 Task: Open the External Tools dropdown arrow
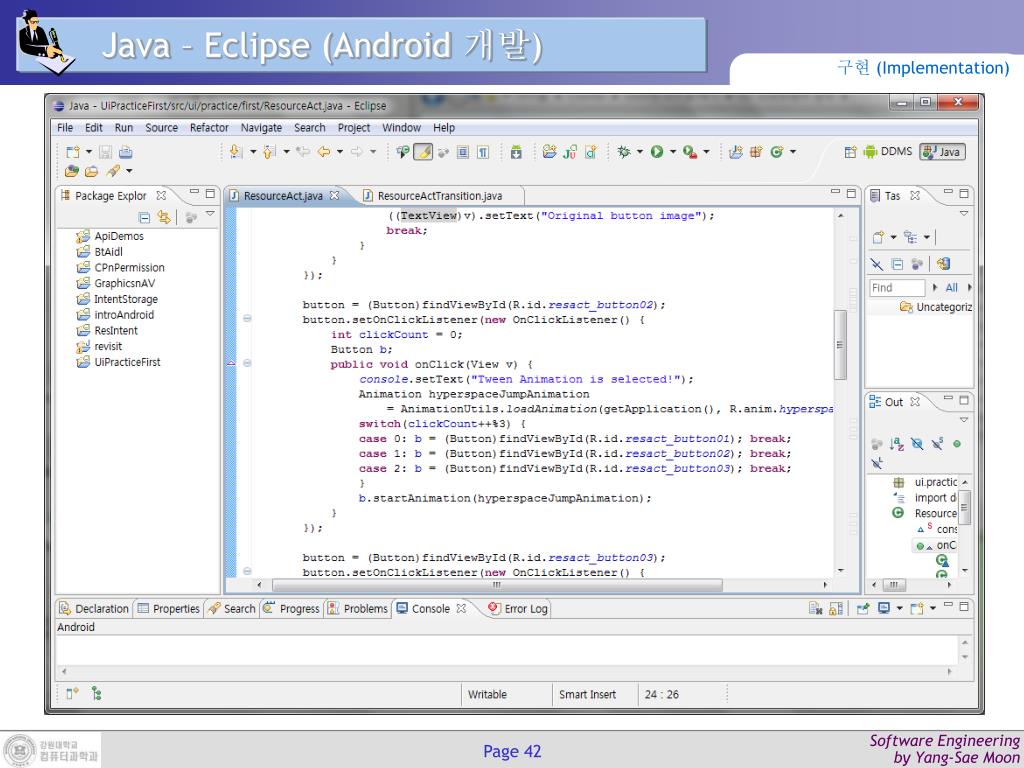point(706,152)
